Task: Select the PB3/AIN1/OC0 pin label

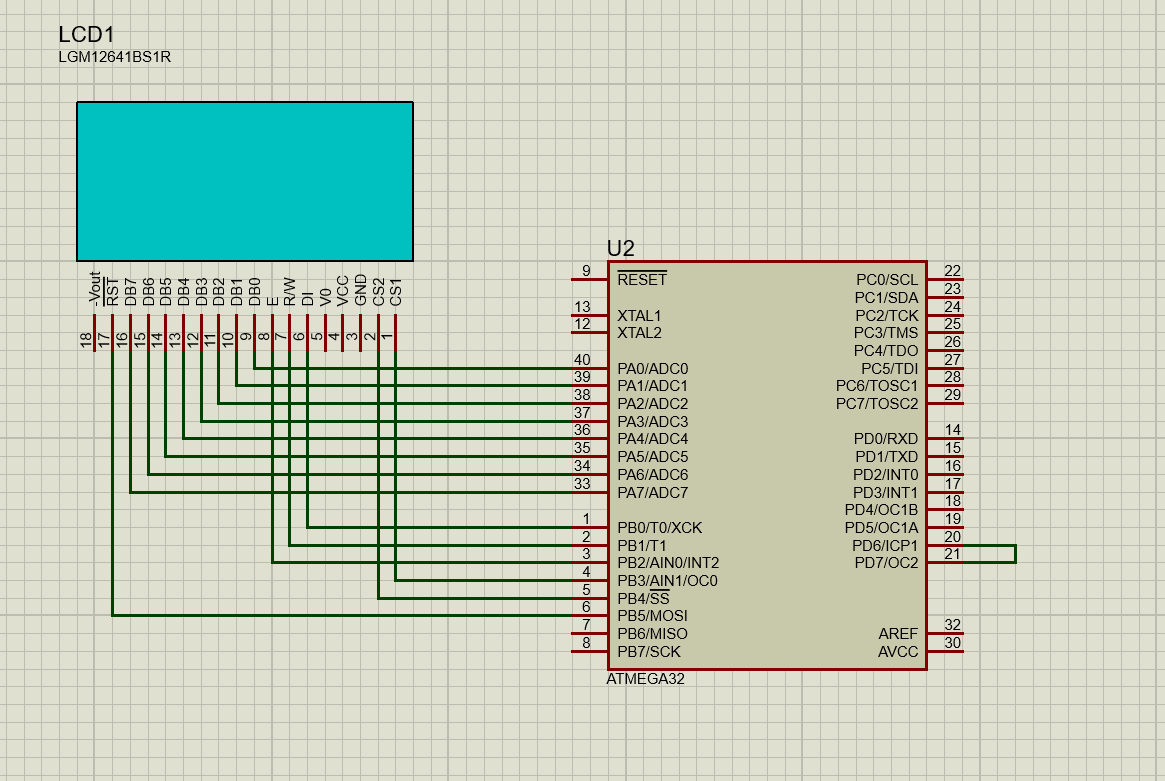Action: point(667,580)
